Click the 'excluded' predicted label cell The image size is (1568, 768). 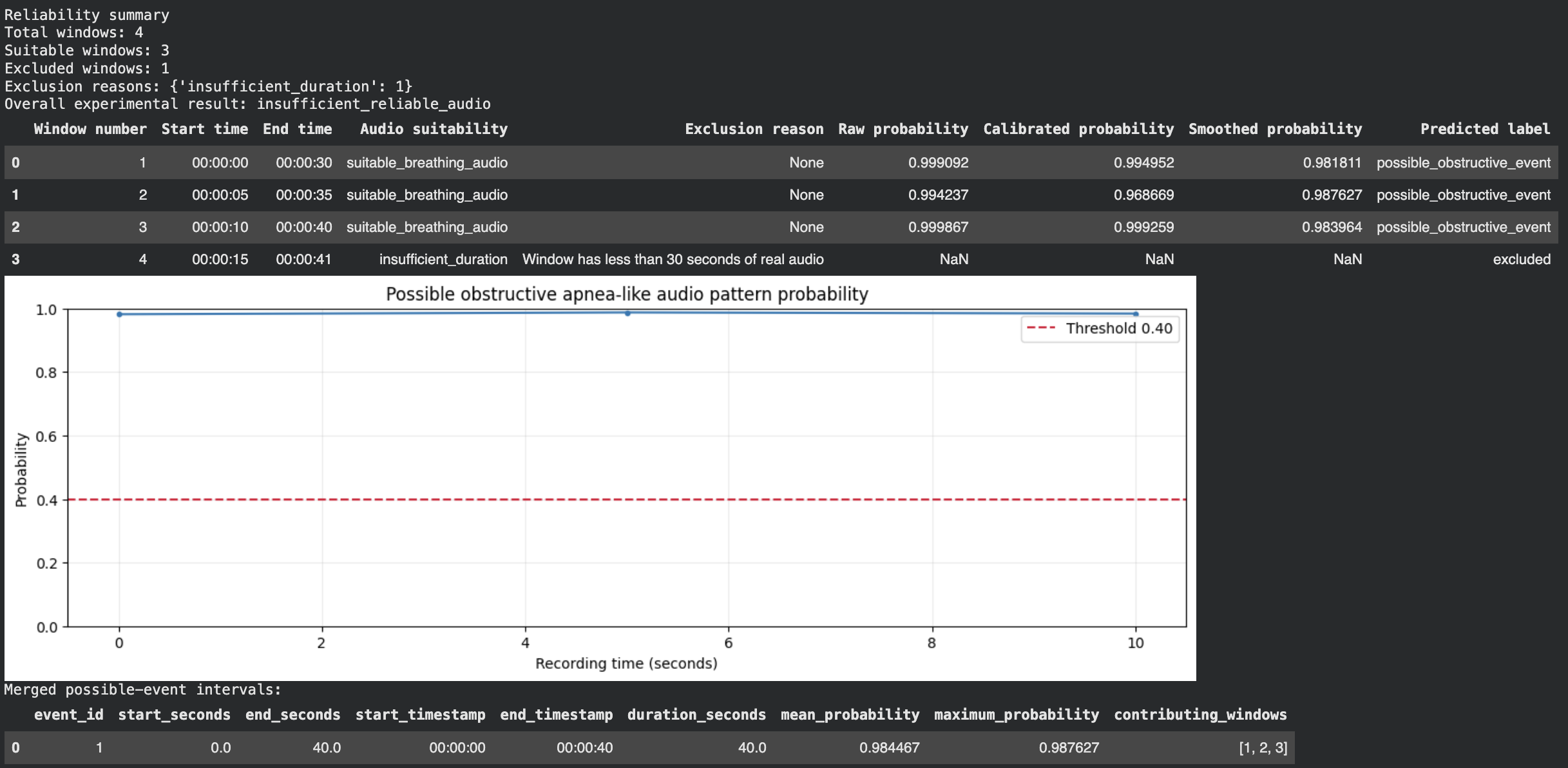(x=1522, y=259)
